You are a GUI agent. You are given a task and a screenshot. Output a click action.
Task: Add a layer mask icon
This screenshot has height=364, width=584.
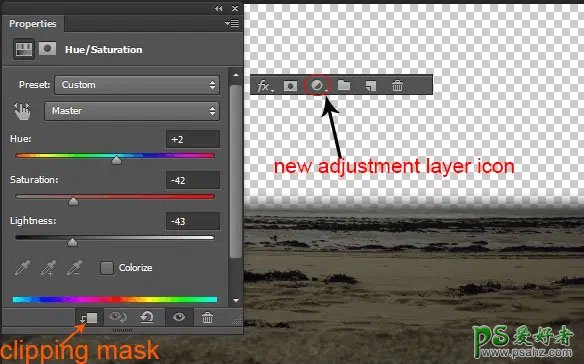(290, 86)
